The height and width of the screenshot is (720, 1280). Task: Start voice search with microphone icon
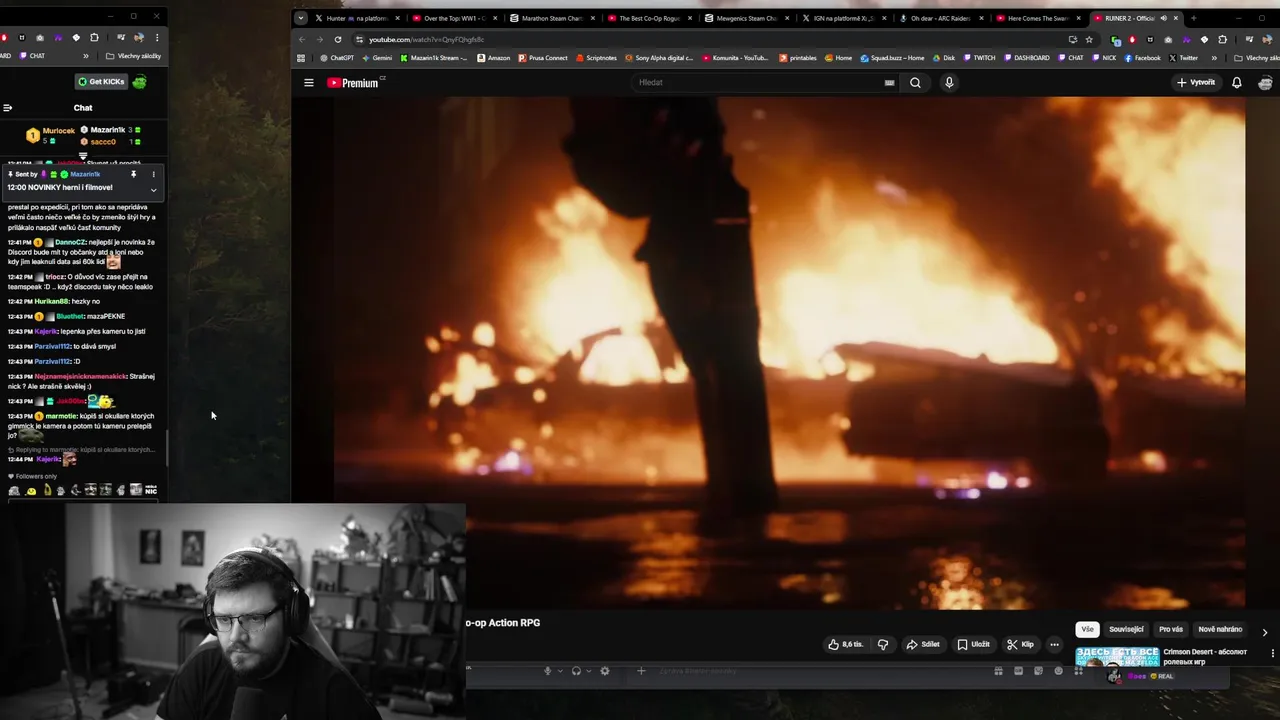(x=949, y=83)
